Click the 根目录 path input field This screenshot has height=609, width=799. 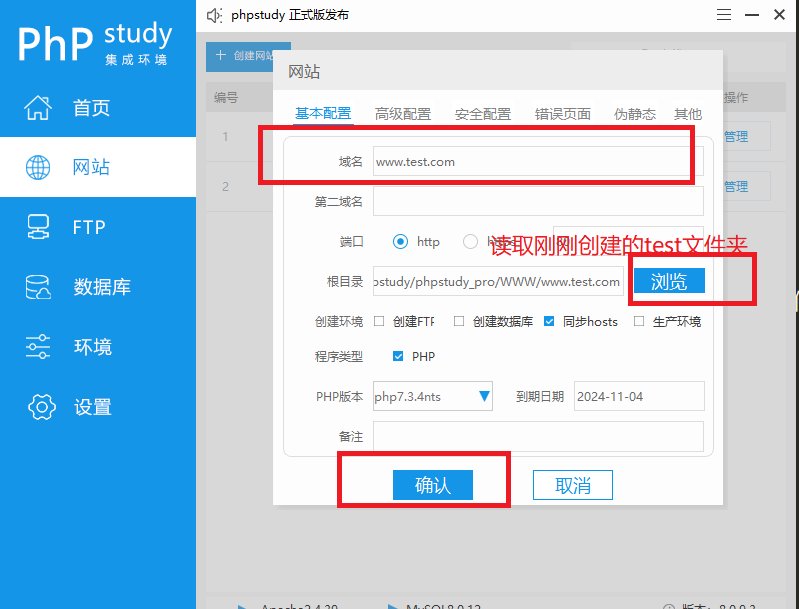pos(498,281)
